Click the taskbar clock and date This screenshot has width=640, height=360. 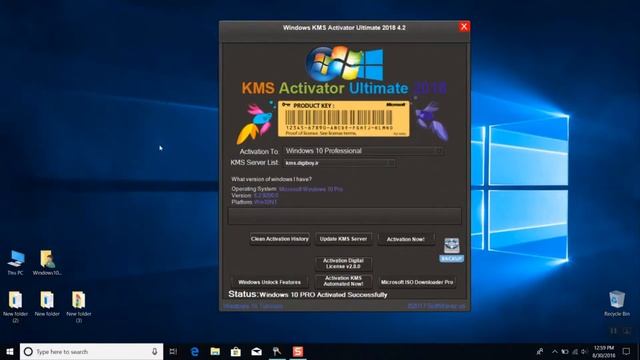click(x=604, y=351)
